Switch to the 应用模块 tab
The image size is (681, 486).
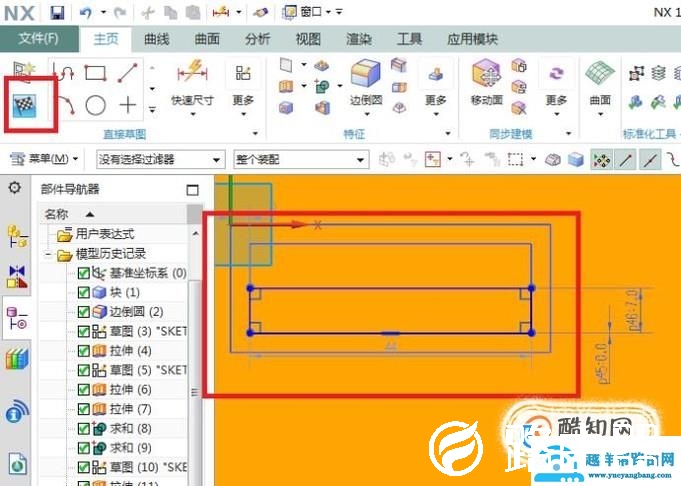(473, 40)
